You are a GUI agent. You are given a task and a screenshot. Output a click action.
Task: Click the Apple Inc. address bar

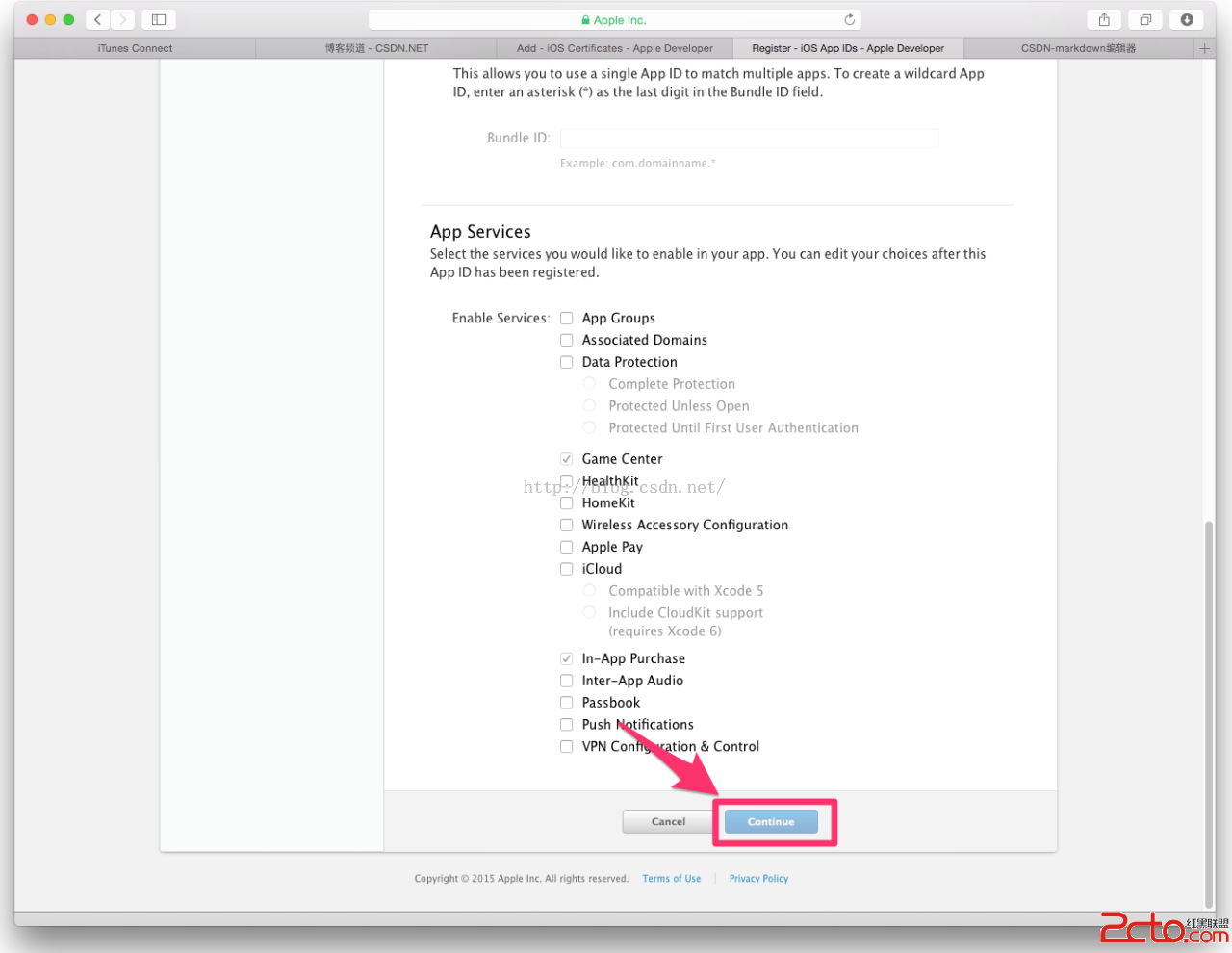pos(614,19)
